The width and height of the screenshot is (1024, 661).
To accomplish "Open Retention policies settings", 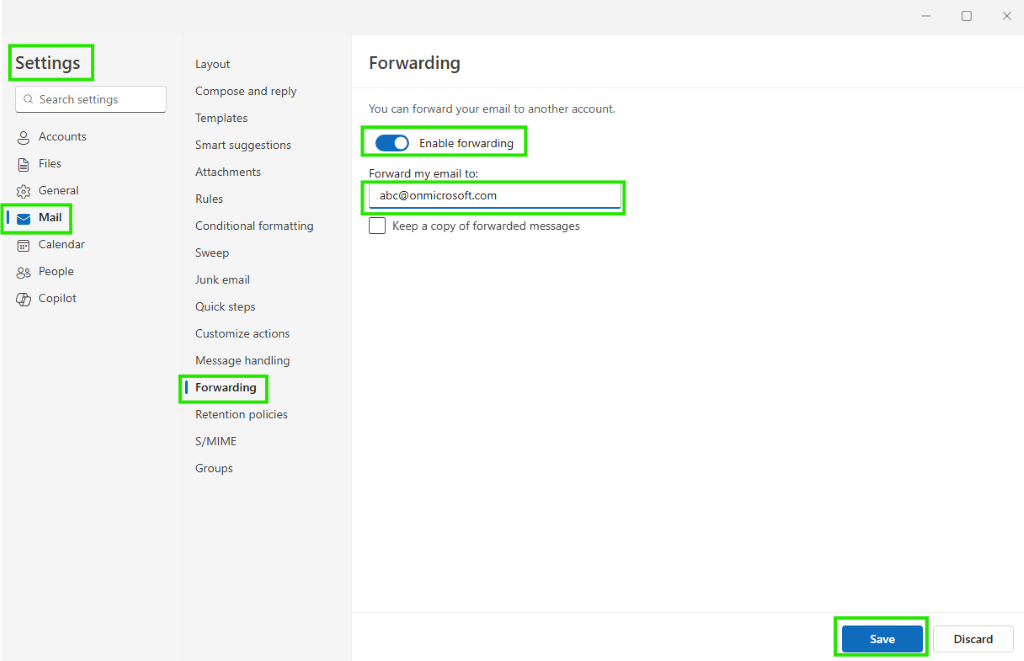I will pyautogui.click(x=241, y=415).
